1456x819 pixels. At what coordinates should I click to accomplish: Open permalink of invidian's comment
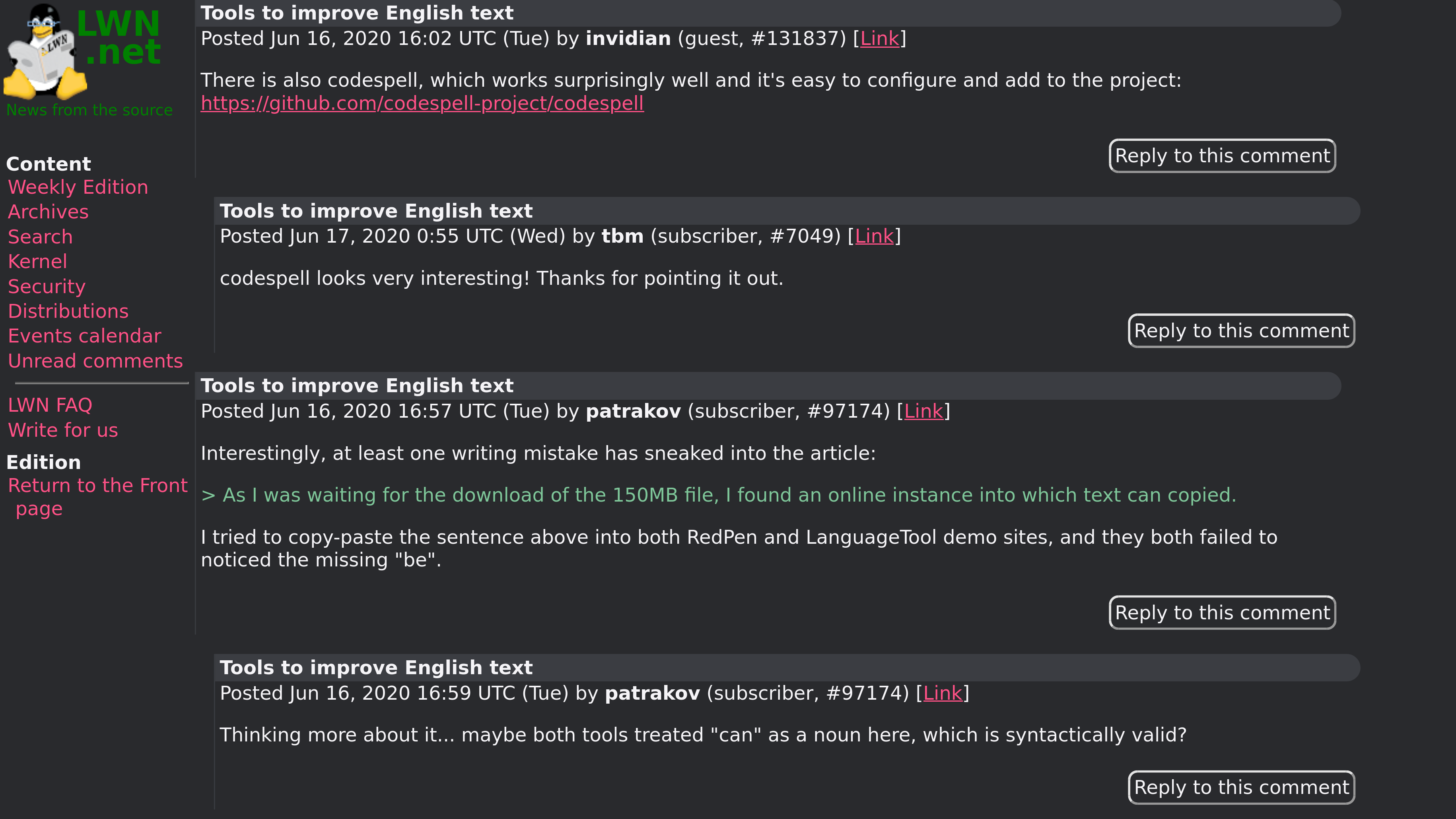pyautogui.click(x=879, y=39)
